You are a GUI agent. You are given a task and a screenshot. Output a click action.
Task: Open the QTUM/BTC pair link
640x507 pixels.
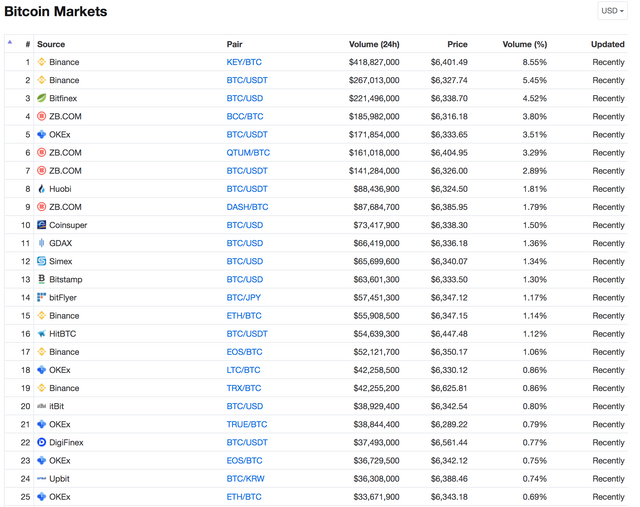click(248, 153)
